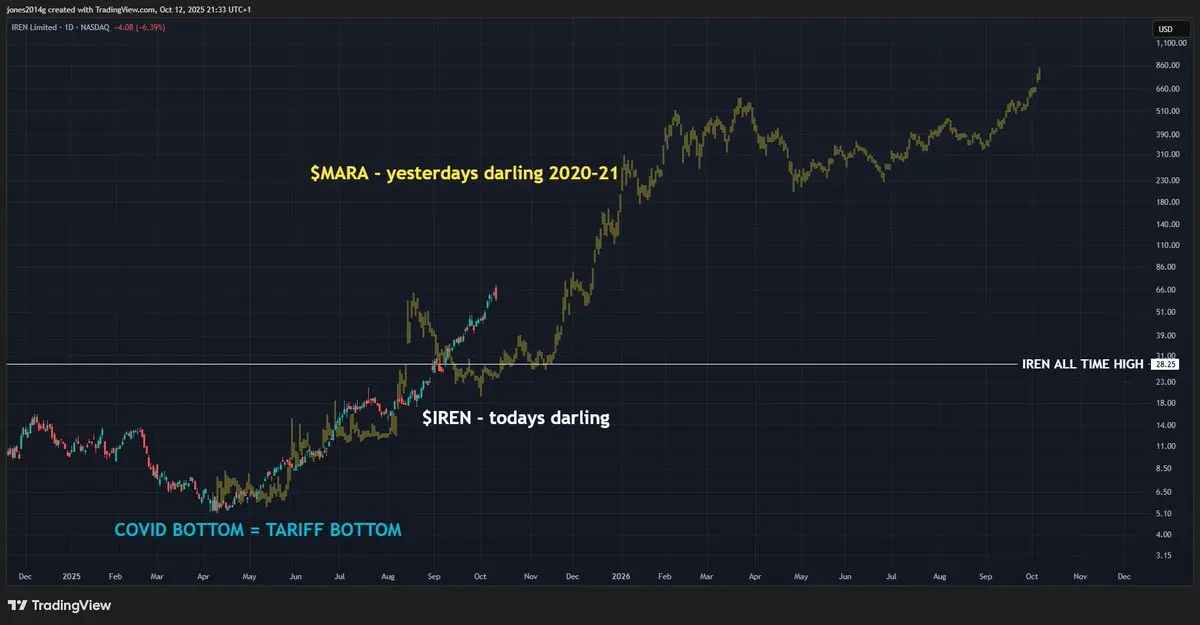Click the 3.15 price axis label

[x=1164, y=555]
